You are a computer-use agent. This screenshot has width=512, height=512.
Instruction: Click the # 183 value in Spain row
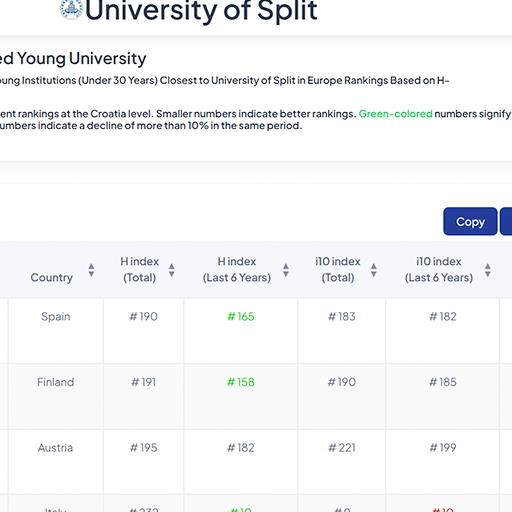342,316
